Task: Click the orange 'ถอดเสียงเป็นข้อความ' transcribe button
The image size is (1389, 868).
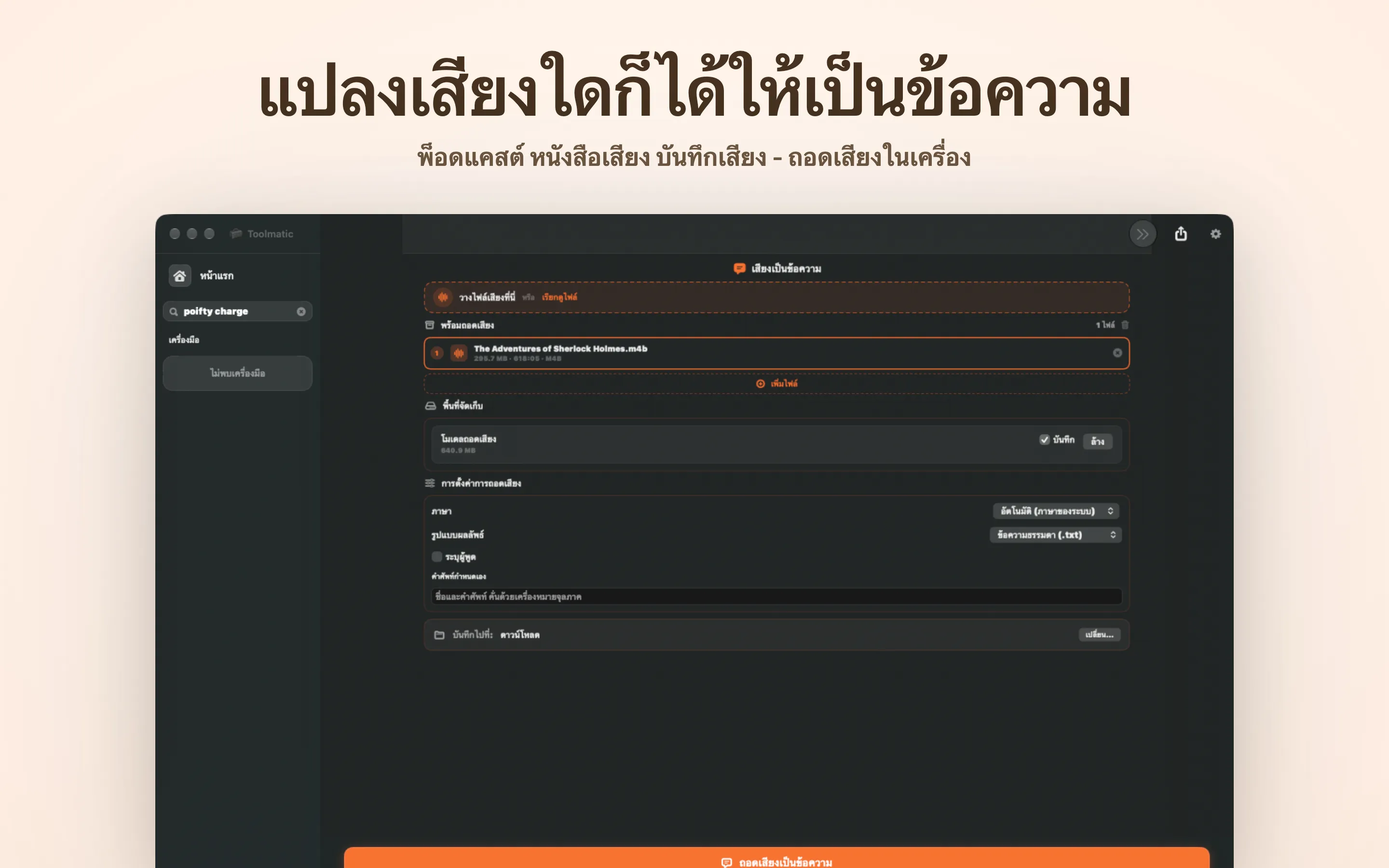Action: [x=776, y=858]
